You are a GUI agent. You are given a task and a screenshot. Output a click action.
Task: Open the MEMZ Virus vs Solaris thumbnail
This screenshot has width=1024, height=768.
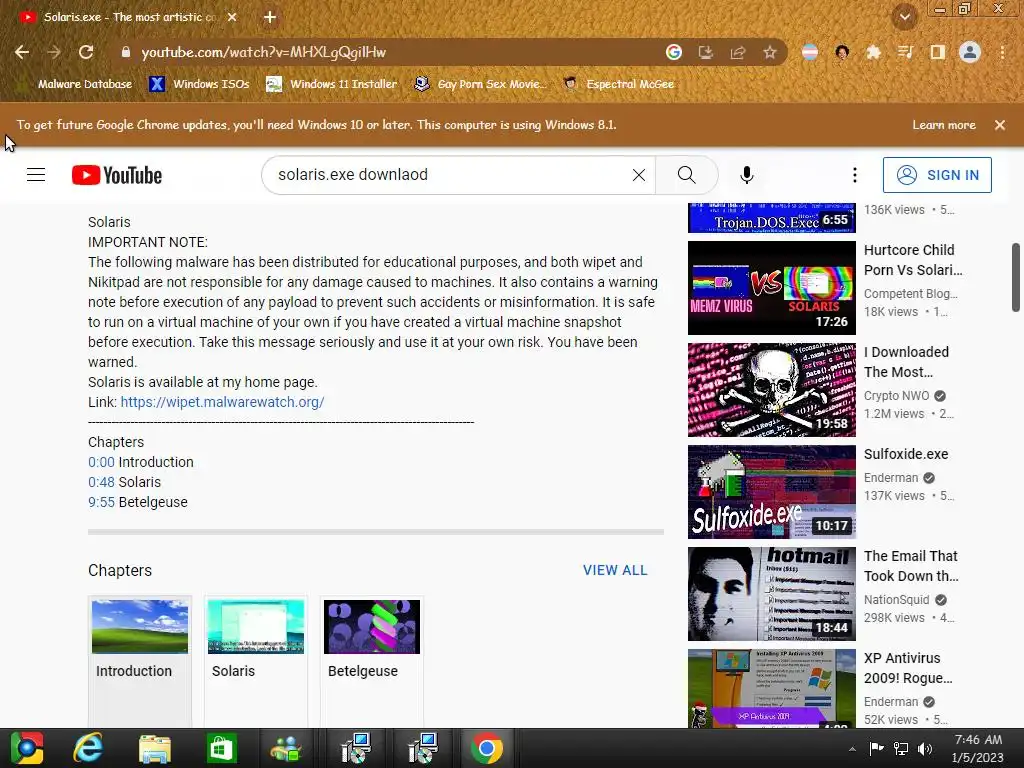point(771,288)
